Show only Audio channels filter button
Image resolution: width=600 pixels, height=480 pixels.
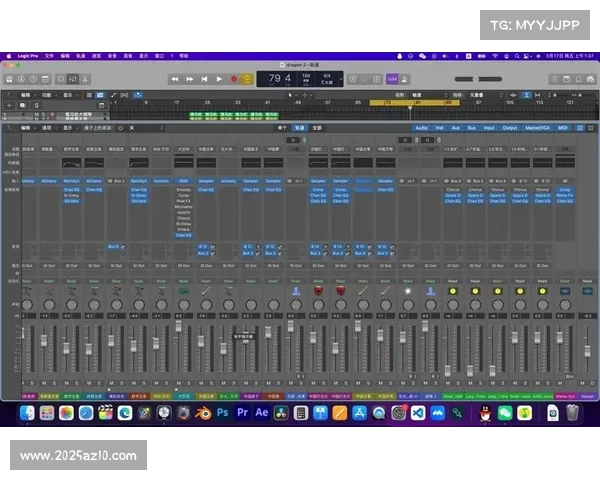(x=421, y=128)
